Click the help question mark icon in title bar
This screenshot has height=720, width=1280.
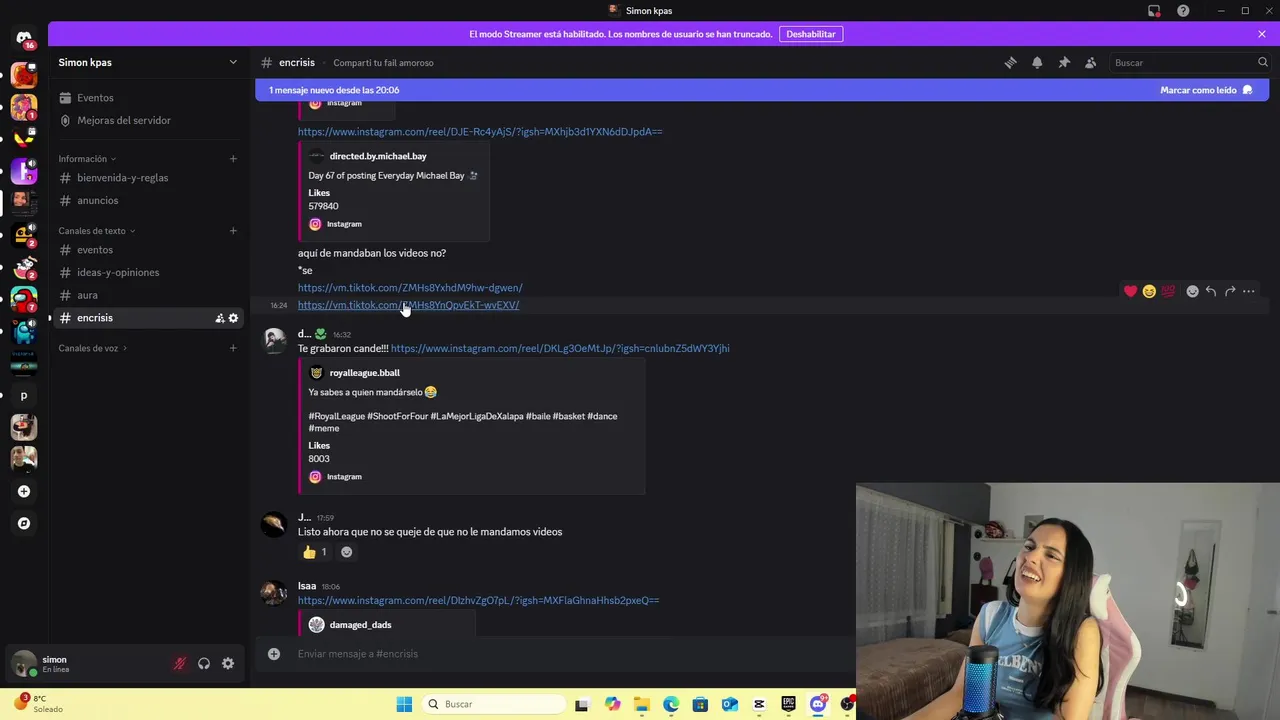tap(1183, 11)
